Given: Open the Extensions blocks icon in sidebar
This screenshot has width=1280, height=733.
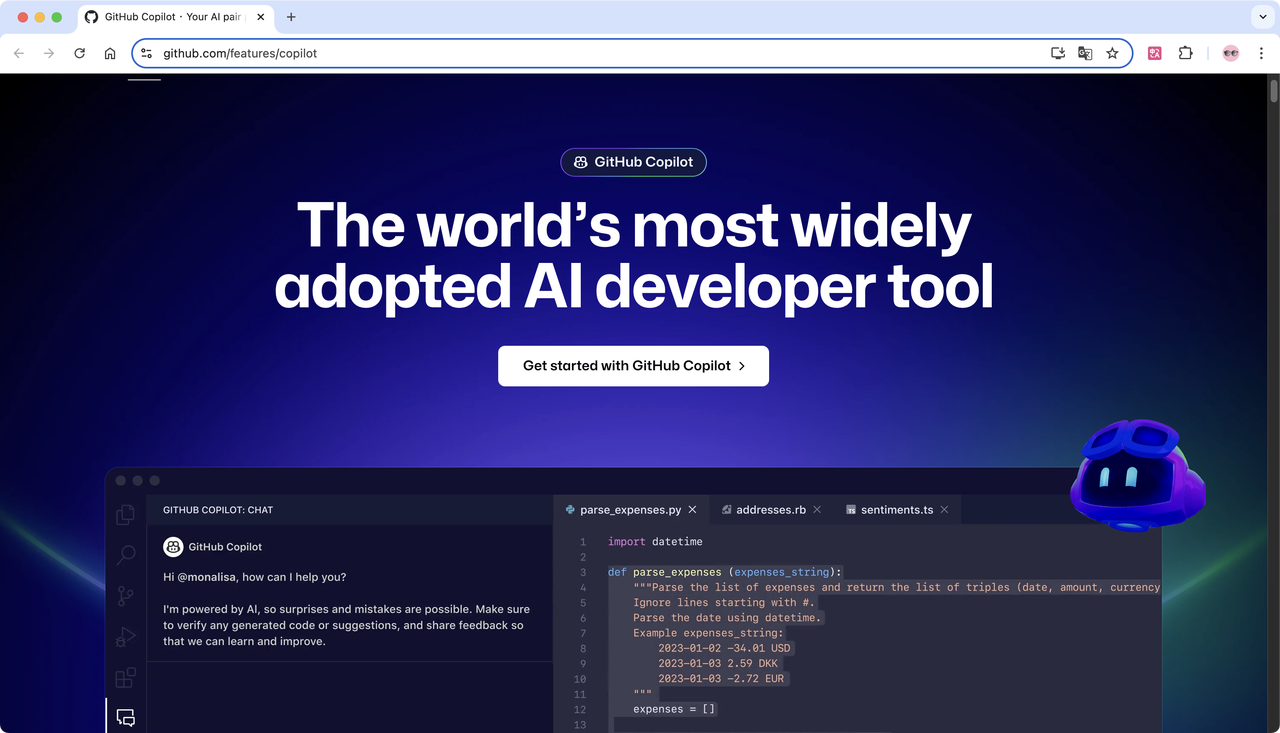Looking at the screenshot, I should coord(126,678).
